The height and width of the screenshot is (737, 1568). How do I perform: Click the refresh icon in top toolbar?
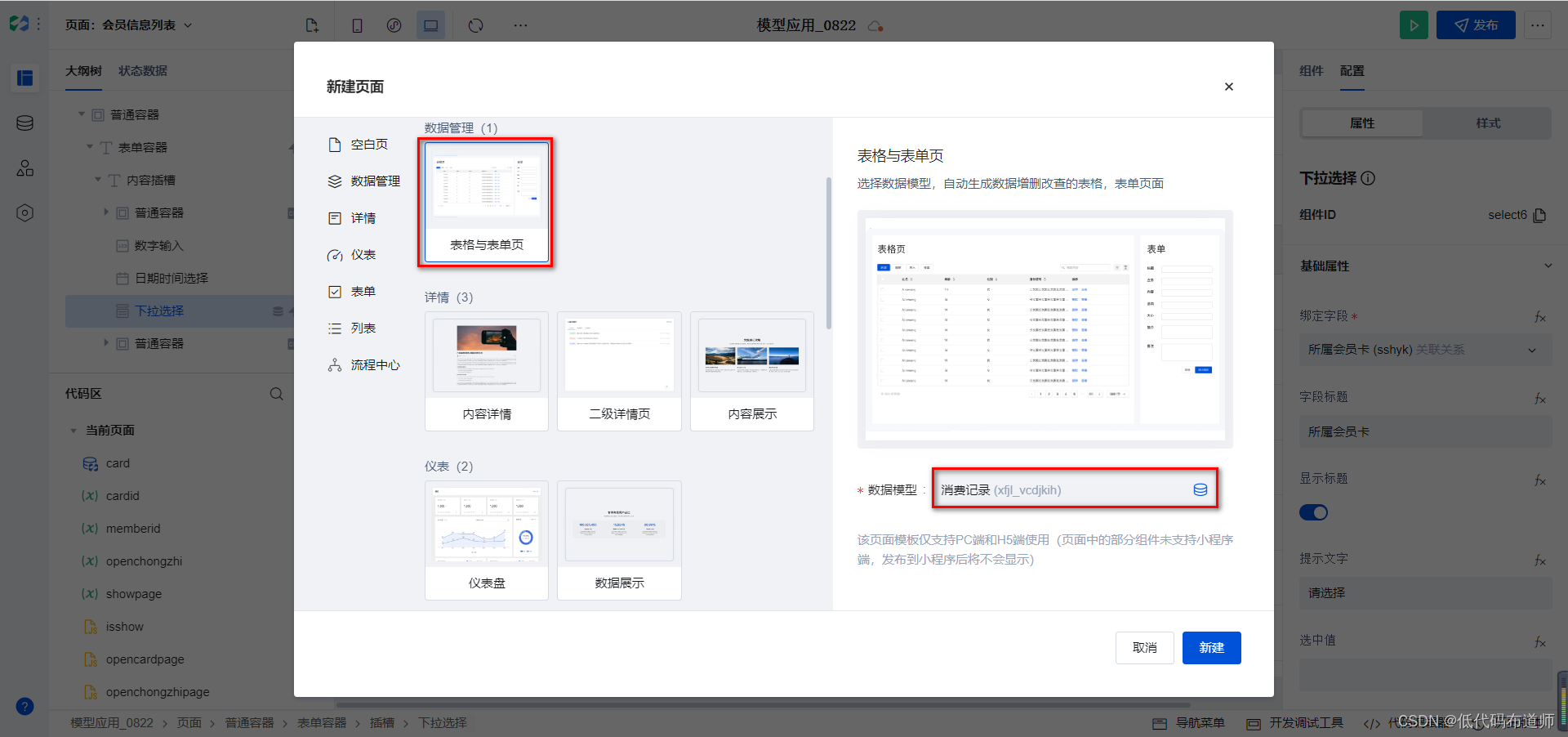475,25
